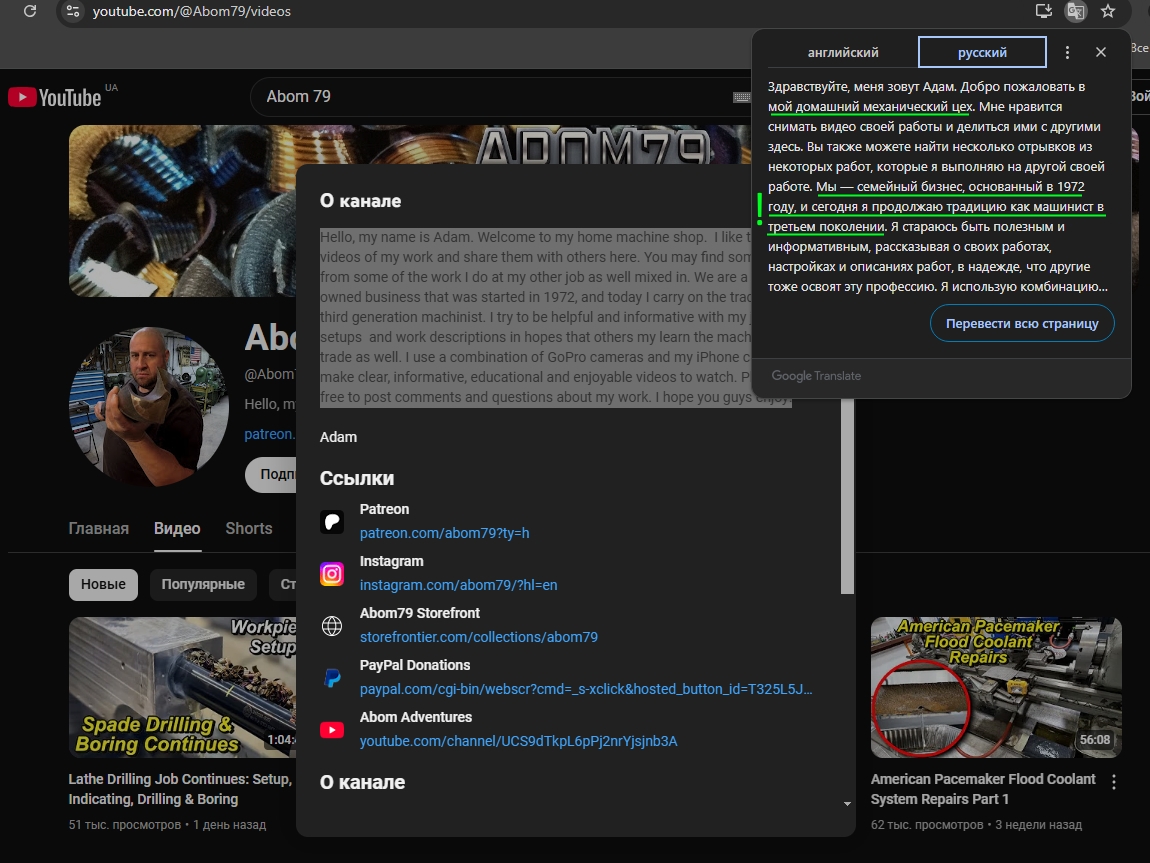Click the Adam signature text
The image size is (1150, 863).
(x=338, y=437)
